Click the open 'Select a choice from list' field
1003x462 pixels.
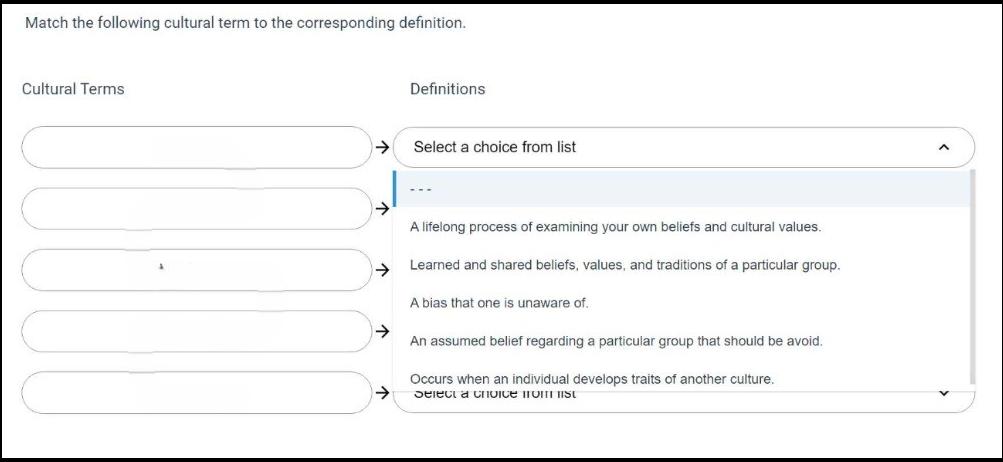[660, 148]
